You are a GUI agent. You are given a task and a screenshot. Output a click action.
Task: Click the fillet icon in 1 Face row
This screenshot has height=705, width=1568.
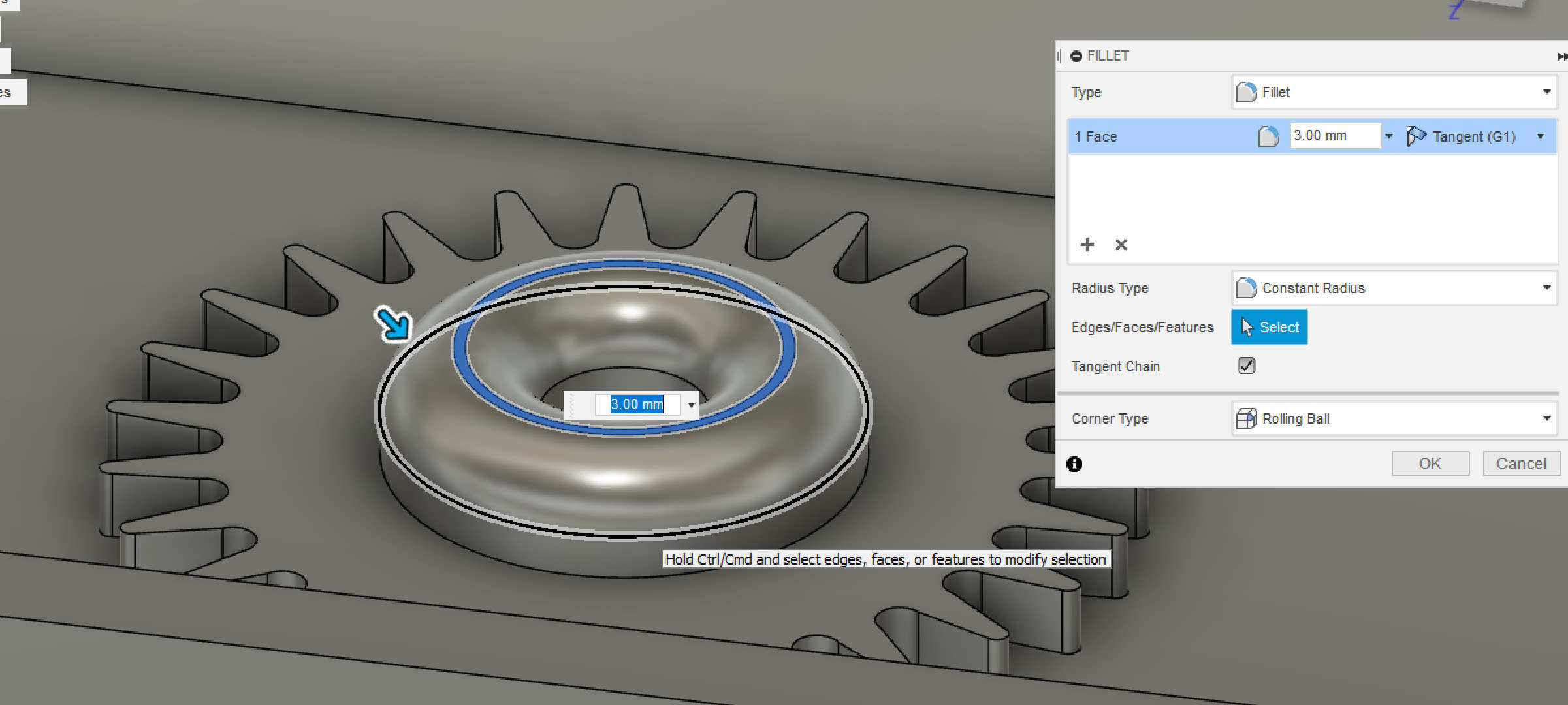pos(1268,136)
